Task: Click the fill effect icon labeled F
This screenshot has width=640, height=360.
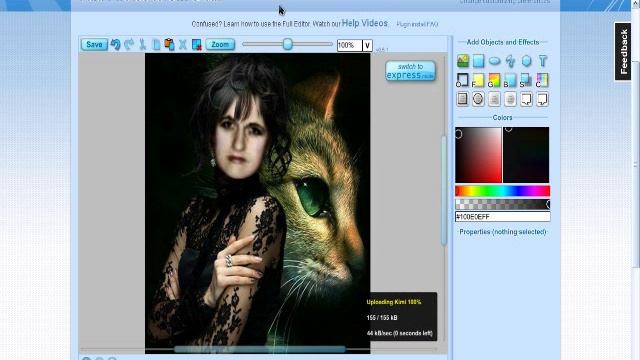Action: pyautogui.click(x=478, y=80)
